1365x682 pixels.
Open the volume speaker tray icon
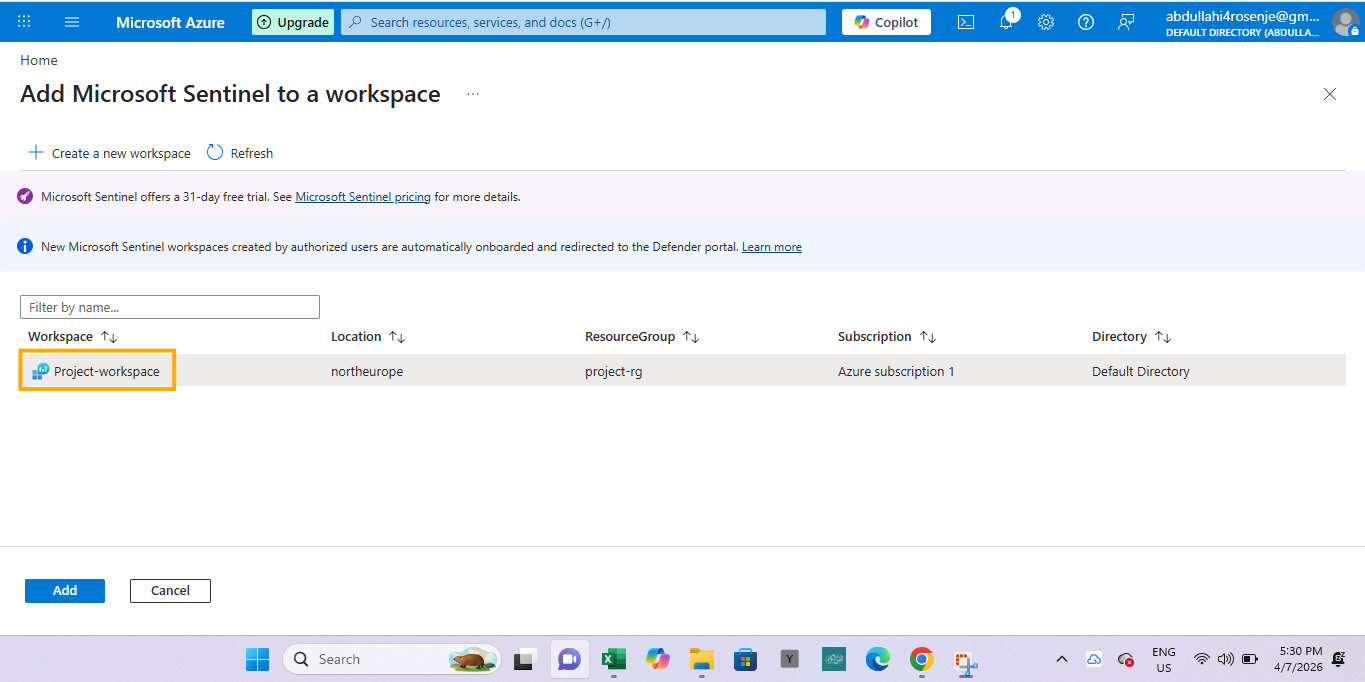click(1226, 659)
